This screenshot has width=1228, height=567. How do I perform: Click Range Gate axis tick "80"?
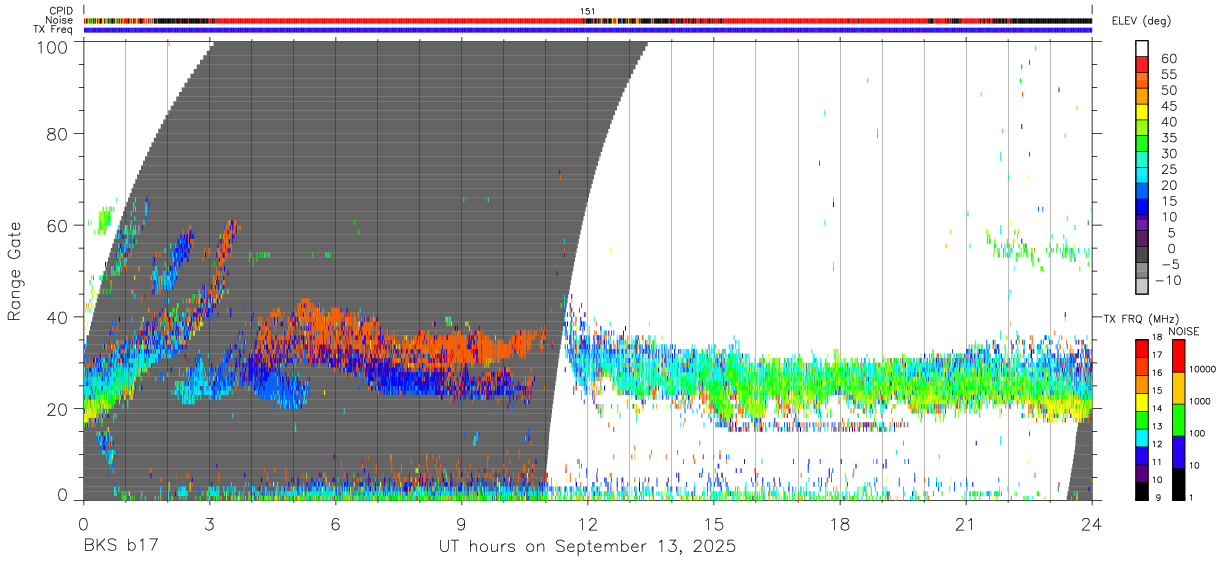58,133
